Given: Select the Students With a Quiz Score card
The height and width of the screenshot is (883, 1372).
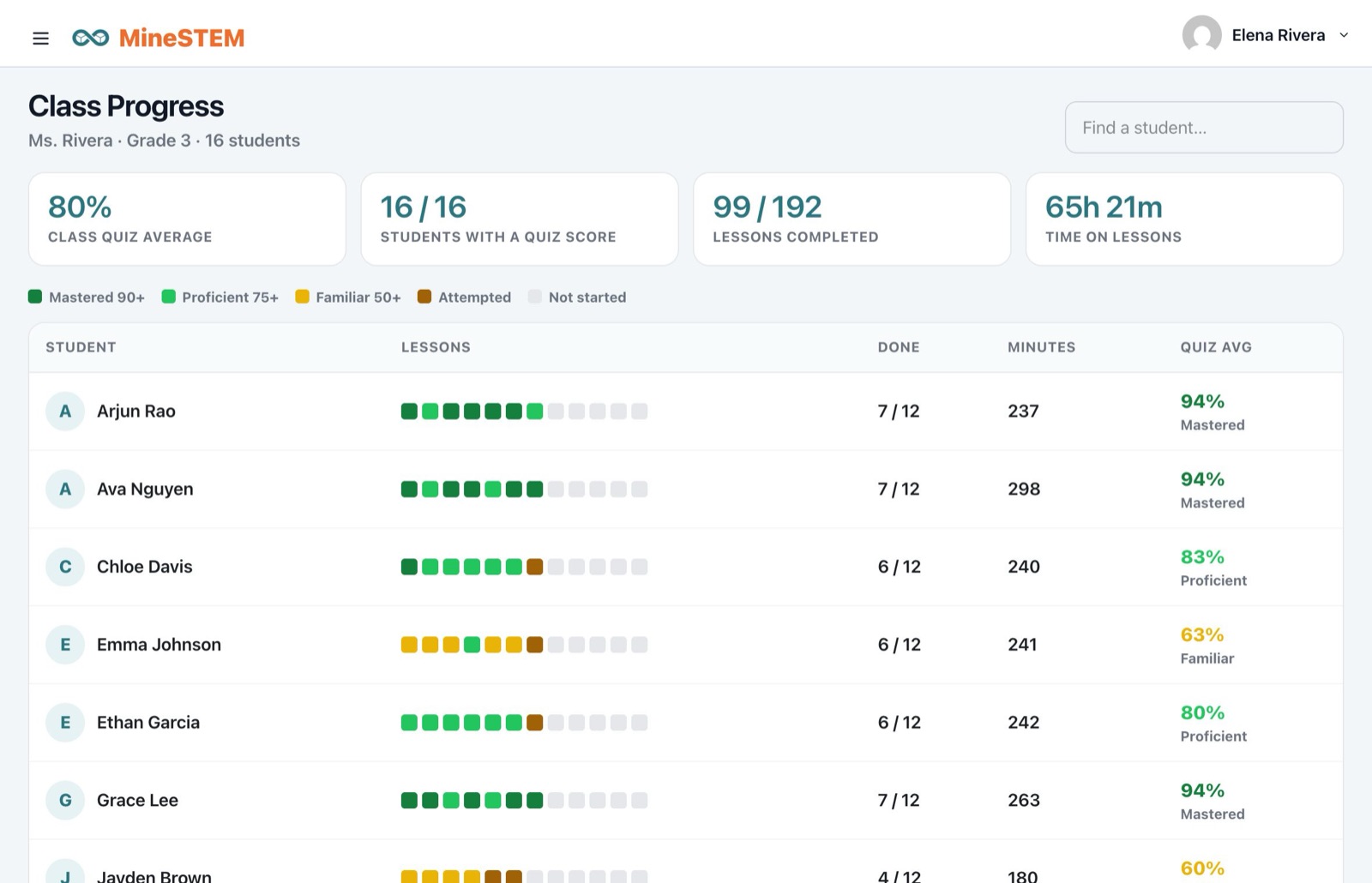Looking at the screenshot, I should coord(520,219).
